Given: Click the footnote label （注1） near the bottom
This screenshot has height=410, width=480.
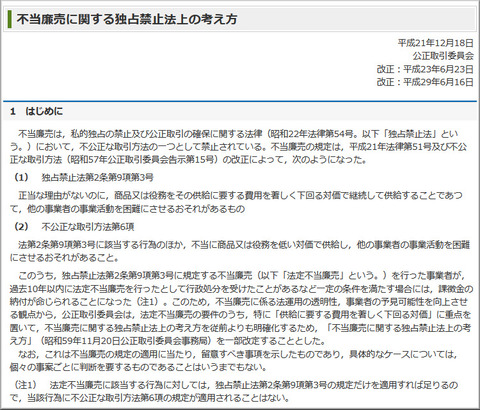Looking at the screenshot, I should point(25,385).
